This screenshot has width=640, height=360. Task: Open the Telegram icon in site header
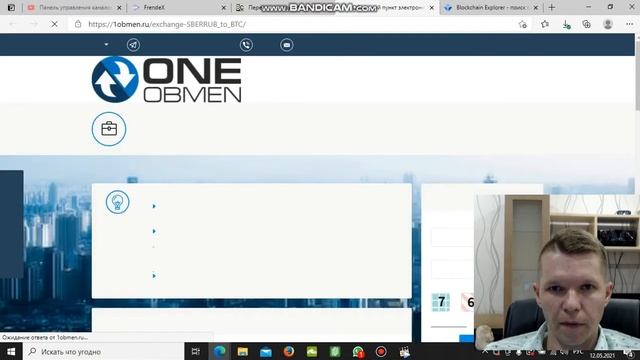133,45
